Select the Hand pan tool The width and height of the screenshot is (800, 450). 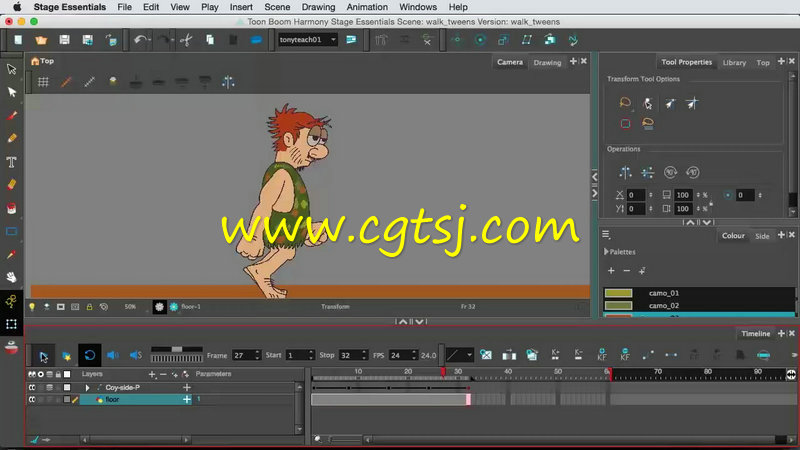coord(11,277)
